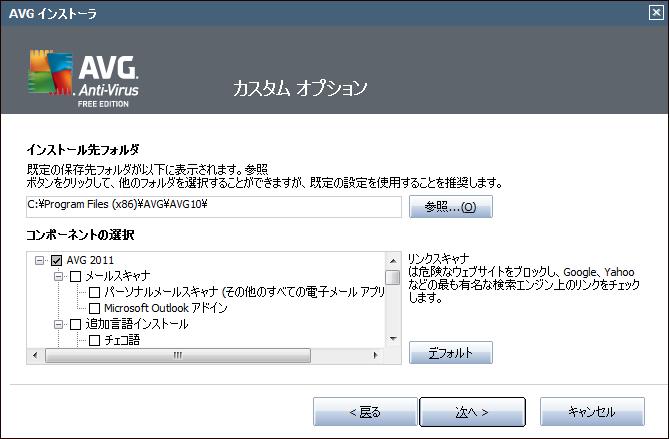670x439 pixels.
Task: Select the AVG 2011 tree label
Action: [90, 260]
